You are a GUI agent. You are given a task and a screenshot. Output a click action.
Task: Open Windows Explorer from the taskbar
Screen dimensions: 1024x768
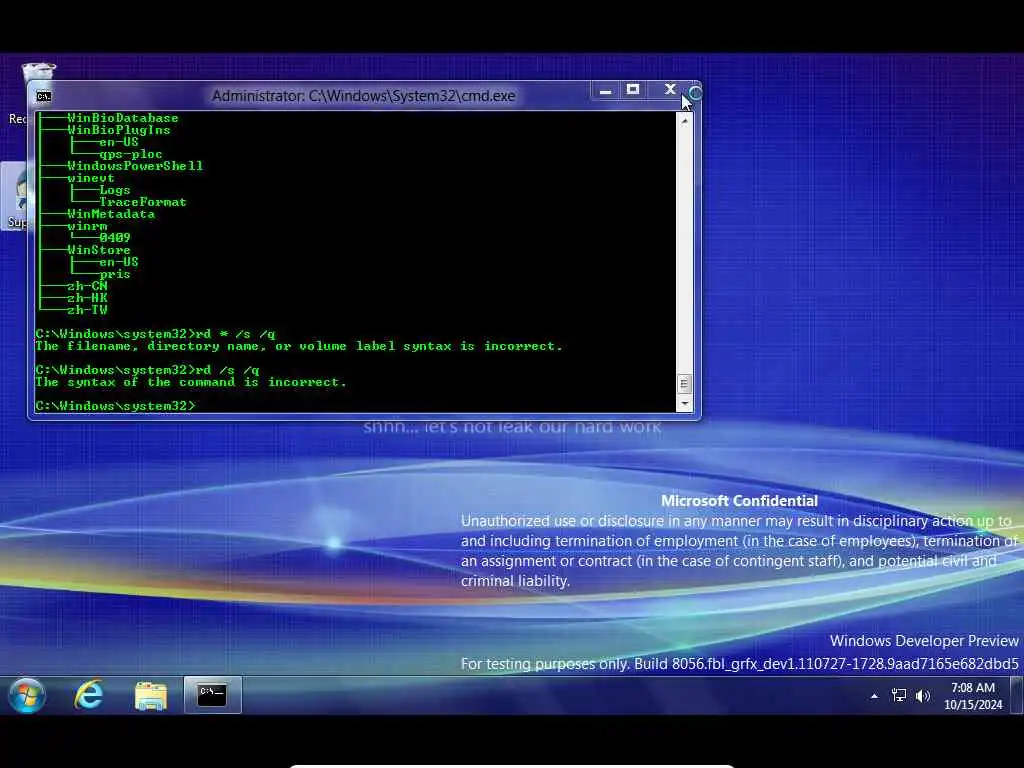[x=151, y=696]
